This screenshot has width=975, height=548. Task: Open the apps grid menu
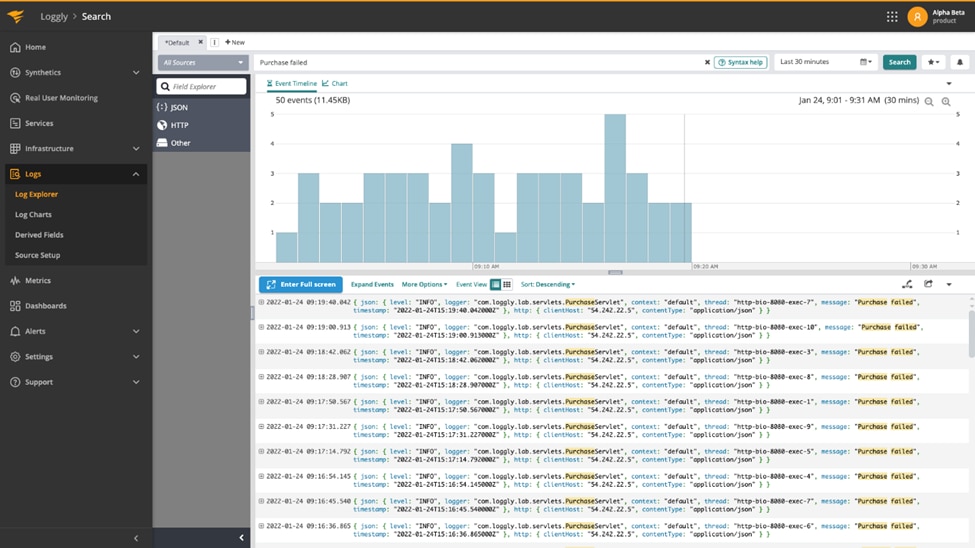pos(892,17)
